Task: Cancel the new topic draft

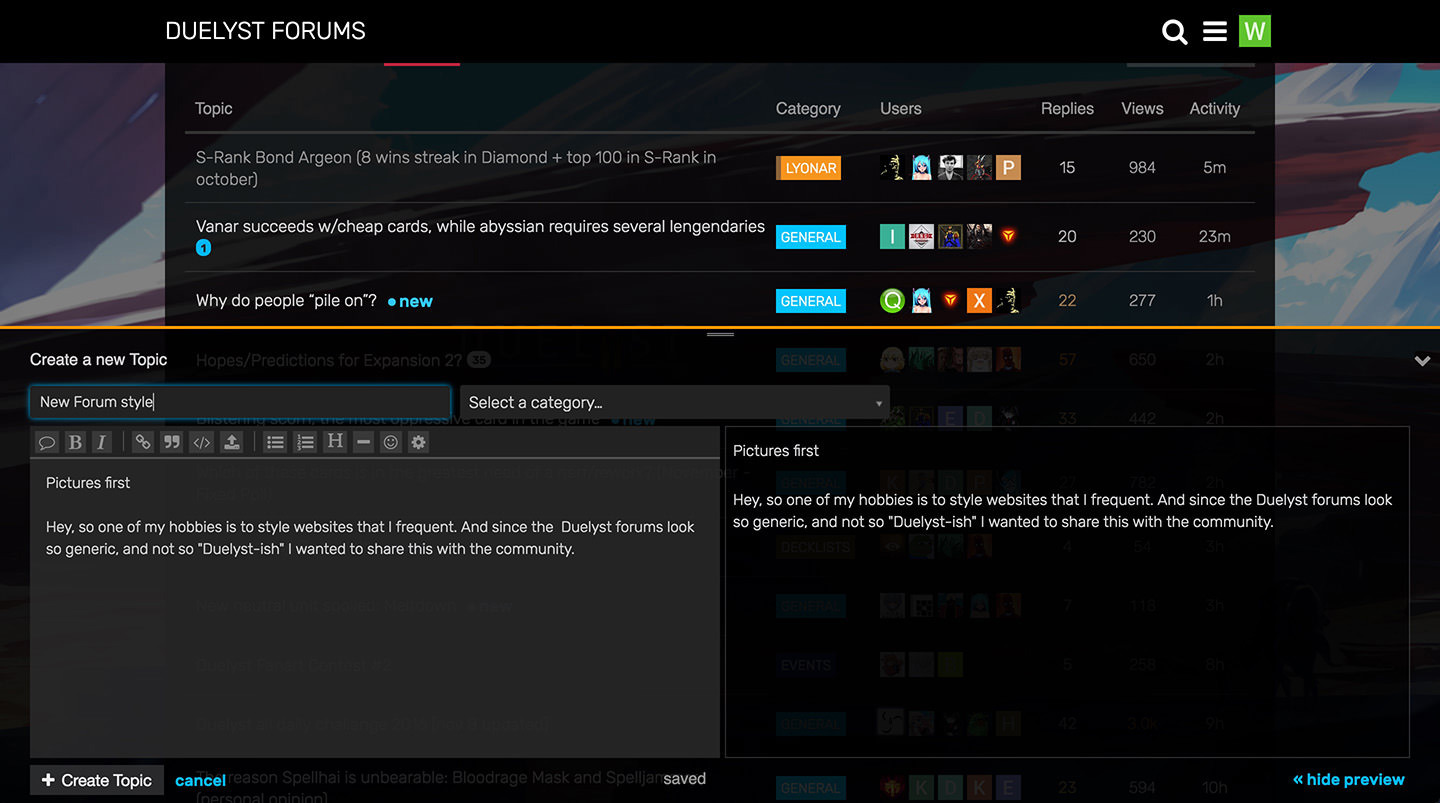Action: pos(200,780)
